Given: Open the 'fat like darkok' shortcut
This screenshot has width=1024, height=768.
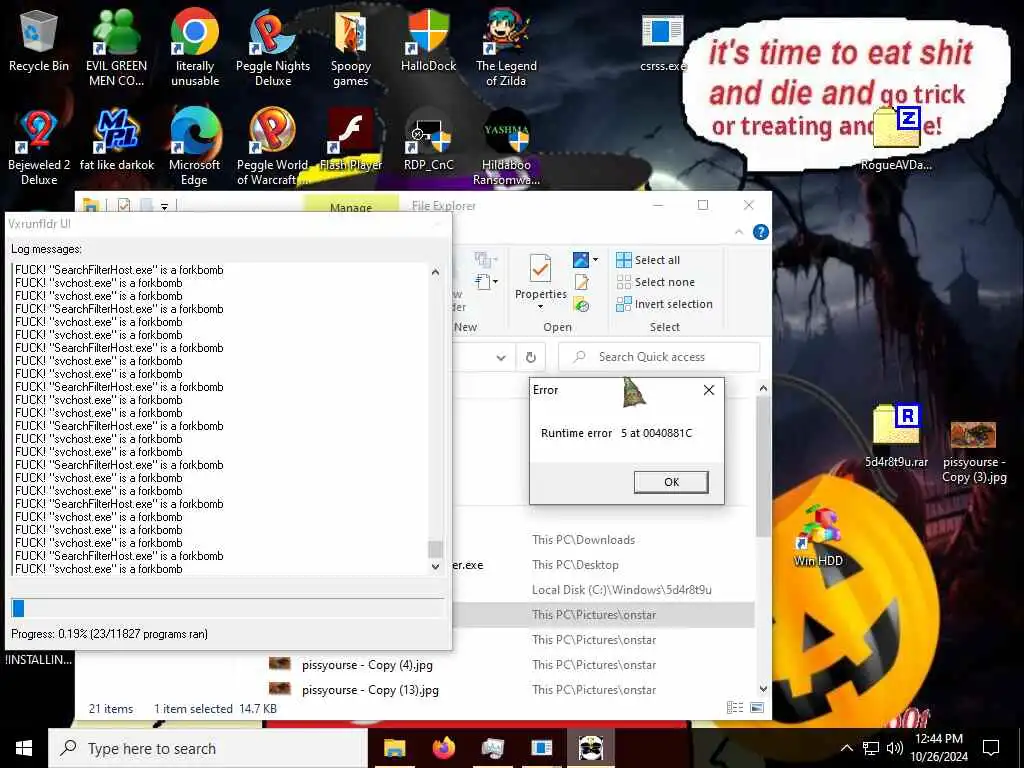Looking at the screenshot, I should [116, 140].
